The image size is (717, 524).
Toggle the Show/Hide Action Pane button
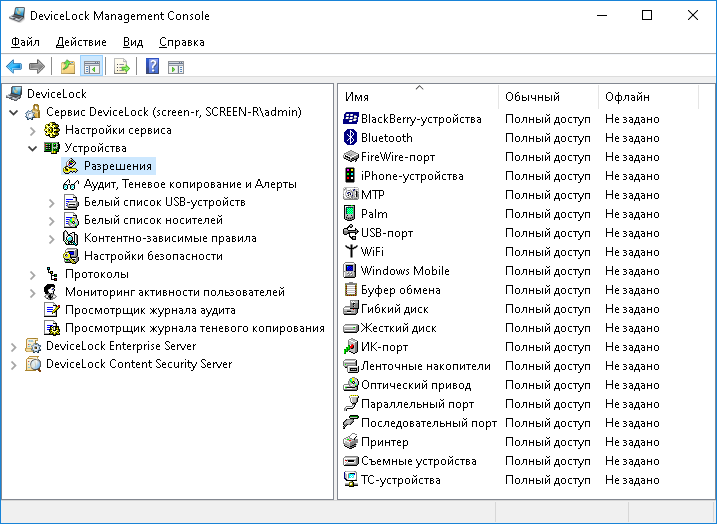pos(176,67)
